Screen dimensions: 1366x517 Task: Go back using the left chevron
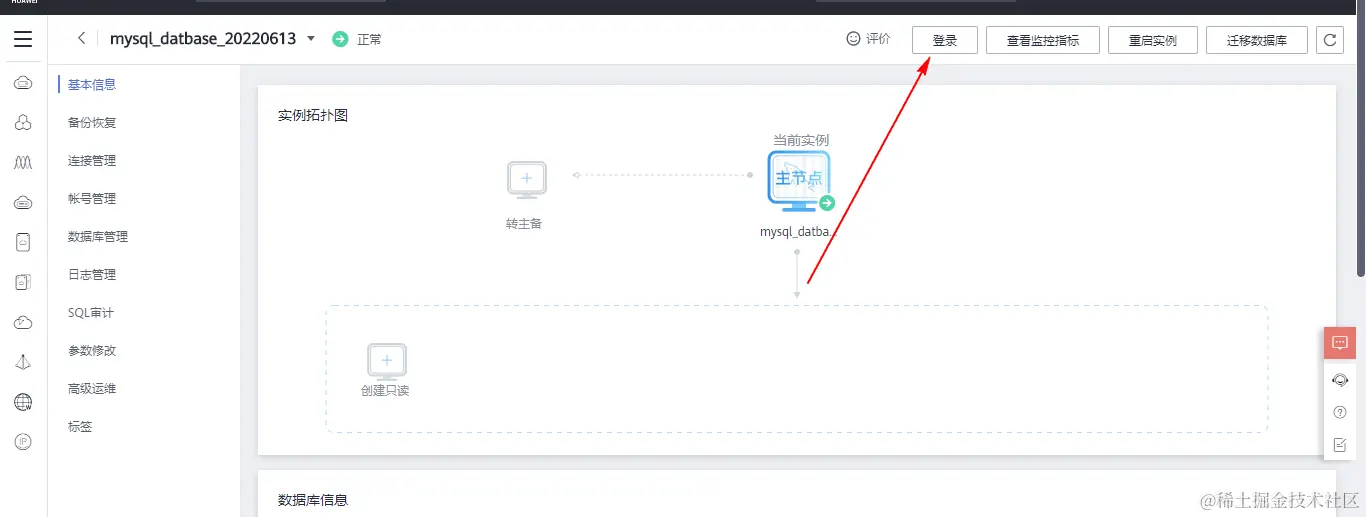82,39
